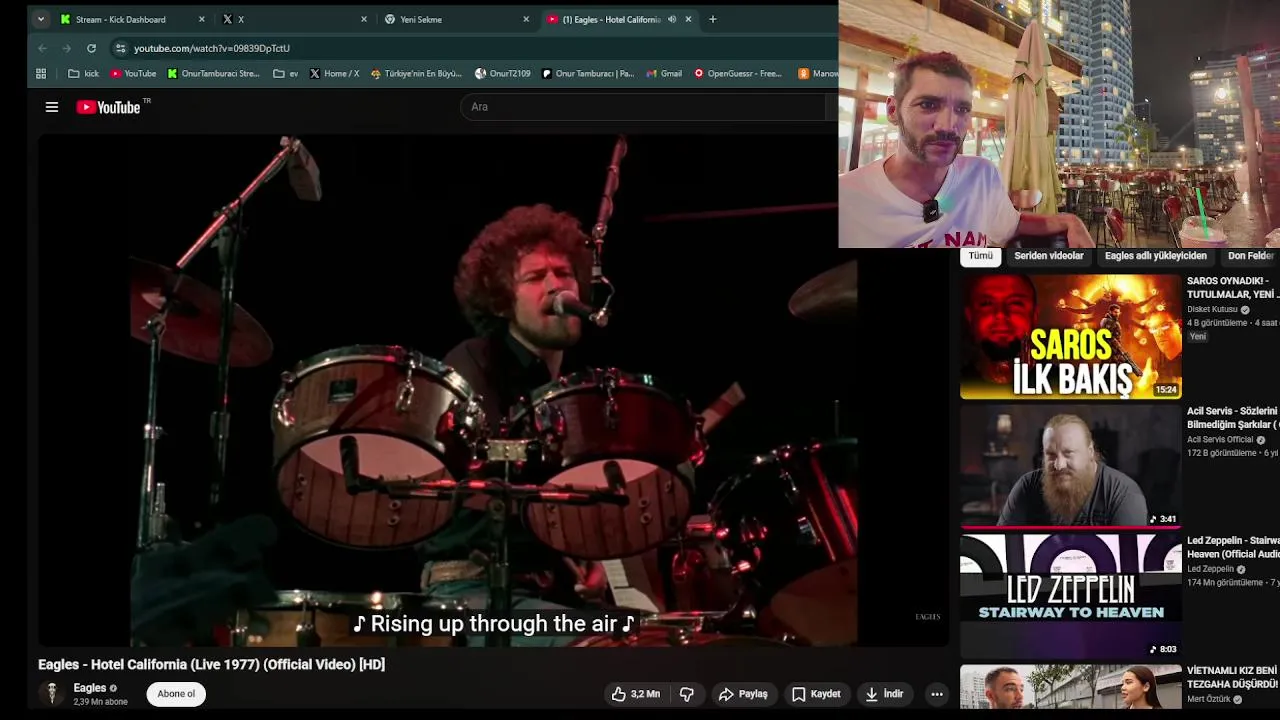The height and width of the screenshot is (720, 1280).
Task: Open Acil Servis video thumbnail
Action: [1070, 466]
